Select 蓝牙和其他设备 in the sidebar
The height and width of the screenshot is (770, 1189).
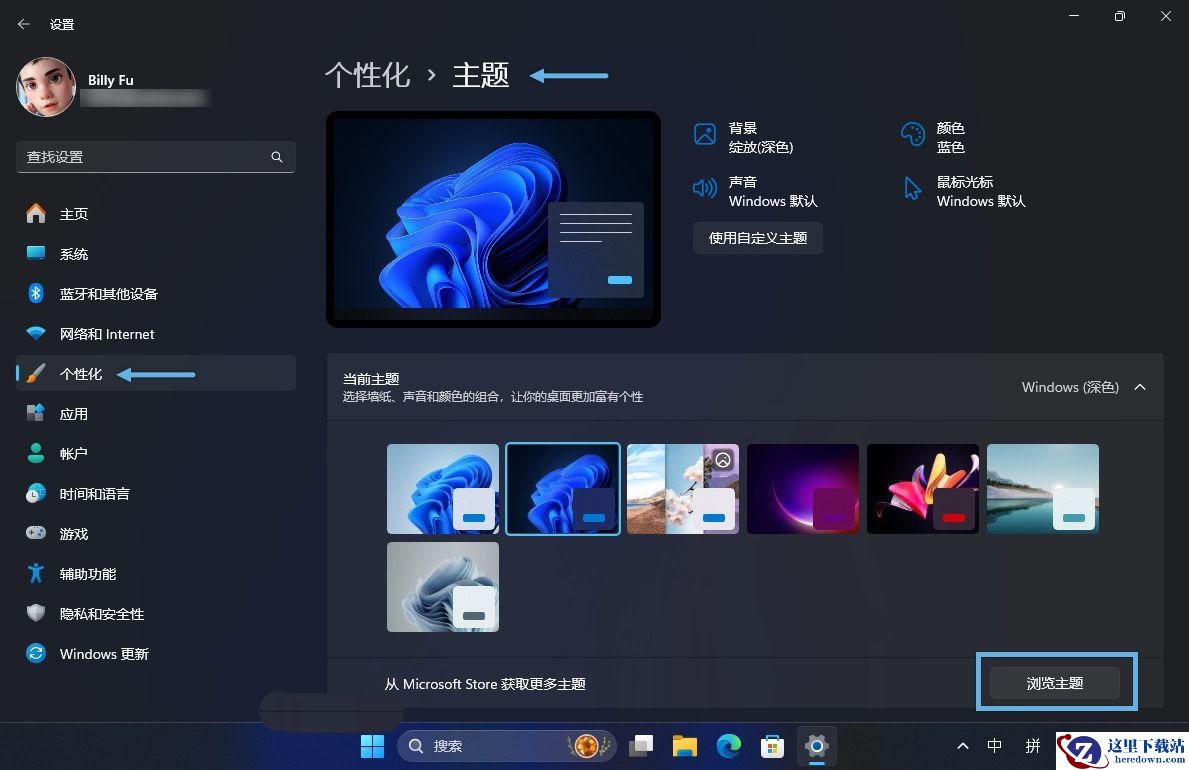[x=155, y=294]
